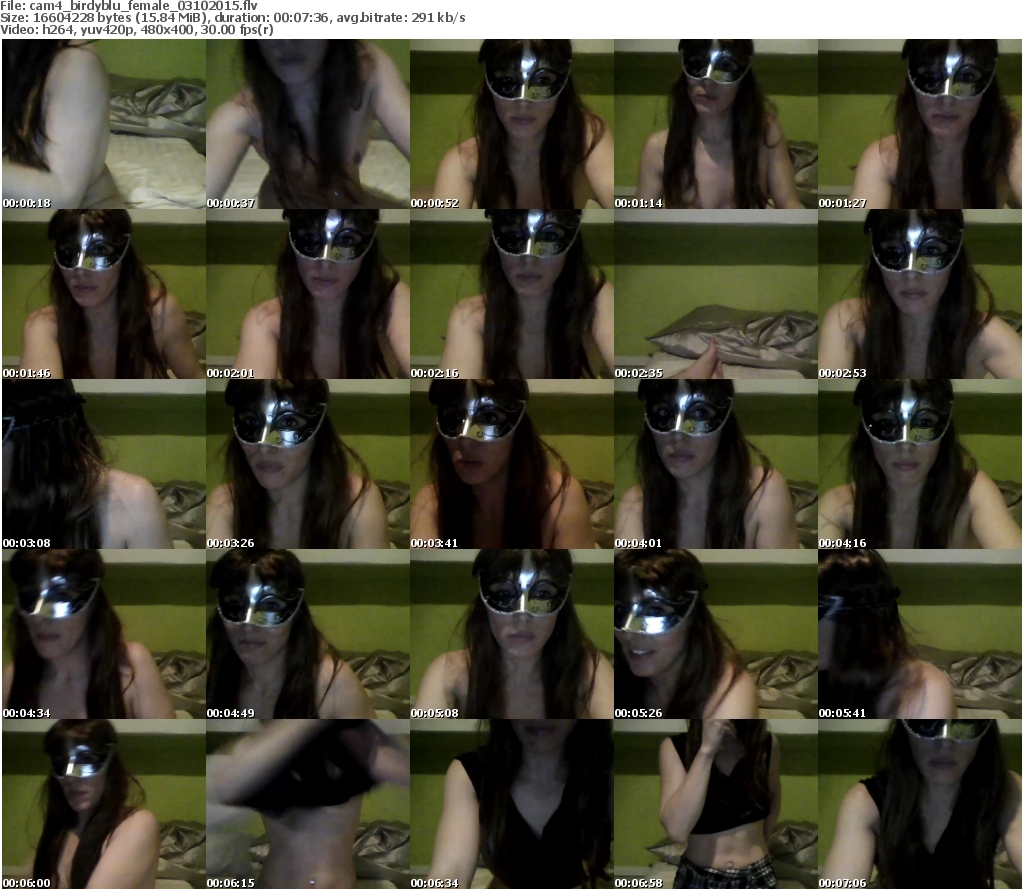The image size is (1024, 889).
Task: Open the frame at 00:00:52
Action: tap(511, 124)
